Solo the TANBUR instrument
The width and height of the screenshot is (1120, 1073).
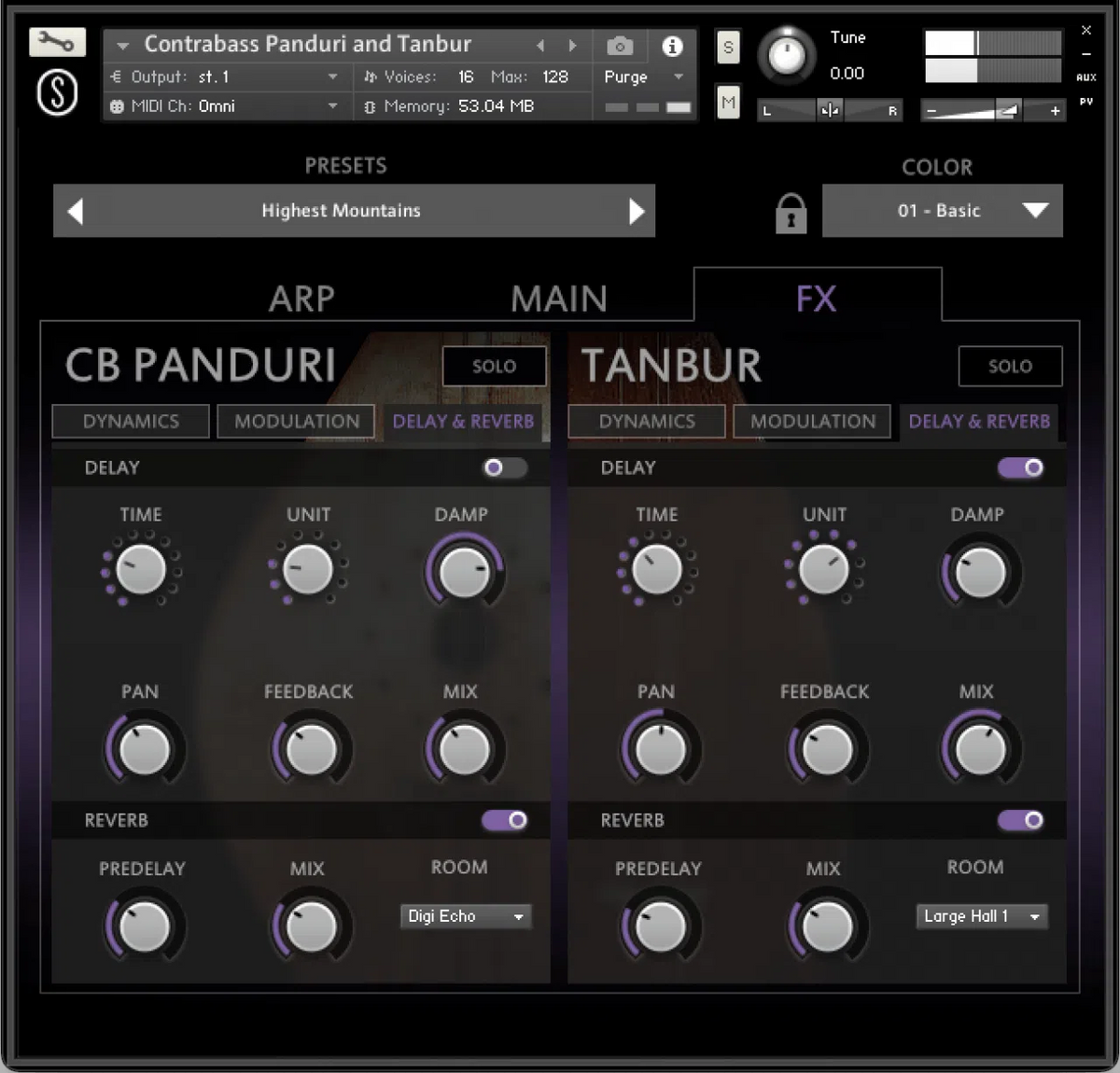[1010, 366]
